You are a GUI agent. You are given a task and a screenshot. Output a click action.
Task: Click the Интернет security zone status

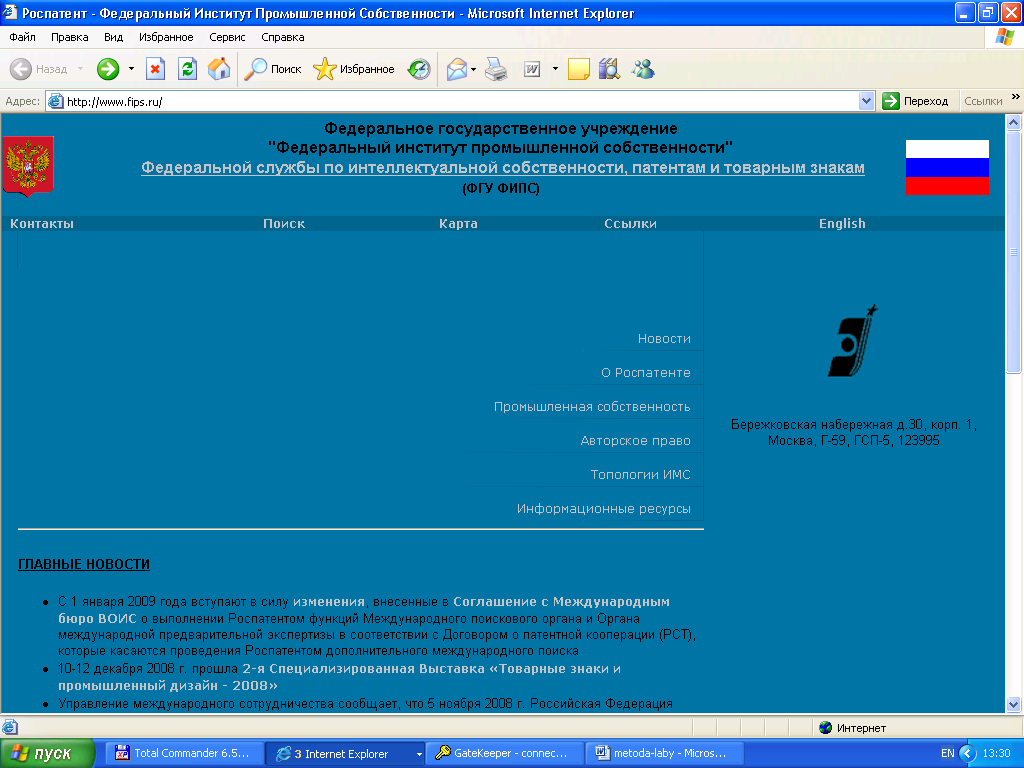point(853,728)
